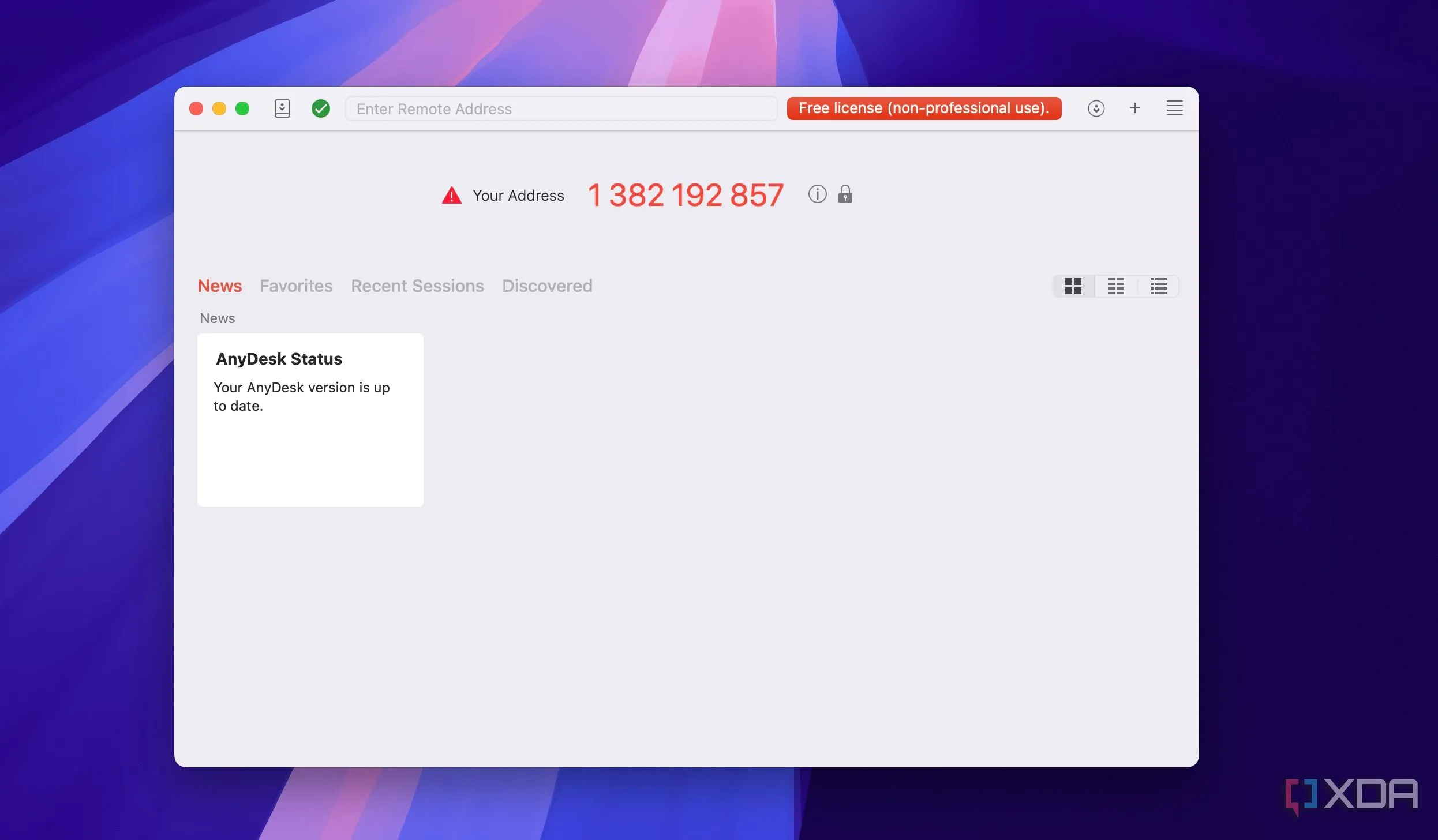Open the session history circular arrow icon
This screenshot has height=840, width=1438.
[x=1096, y=108]
